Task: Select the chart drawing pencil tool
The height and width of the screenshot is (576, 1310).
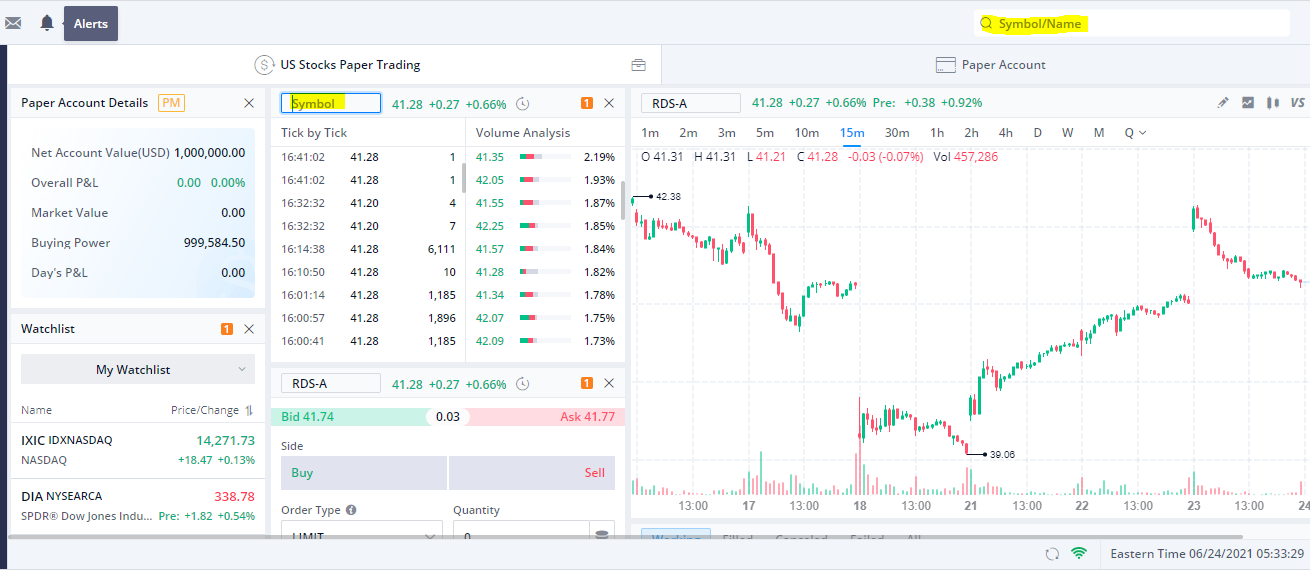Action: pos(1222,103)
